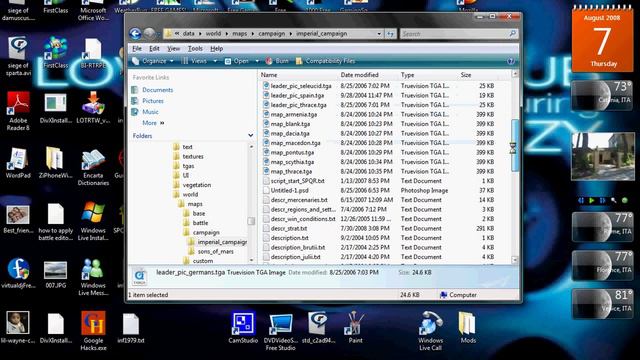Click the Burn toolbar button
The height and width of the screenshot is (360, 640).
(277, 61)
